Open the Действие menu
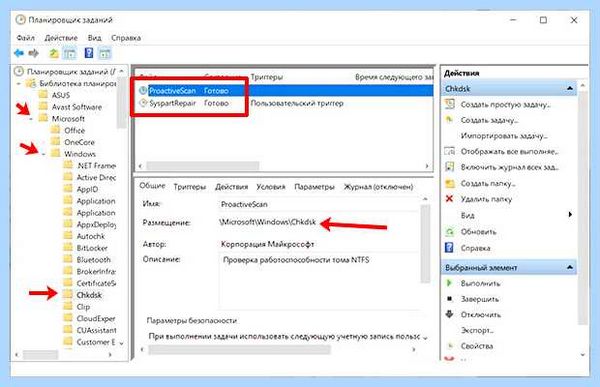This screenshot has width=600, height=387. (x=61, y=38)
